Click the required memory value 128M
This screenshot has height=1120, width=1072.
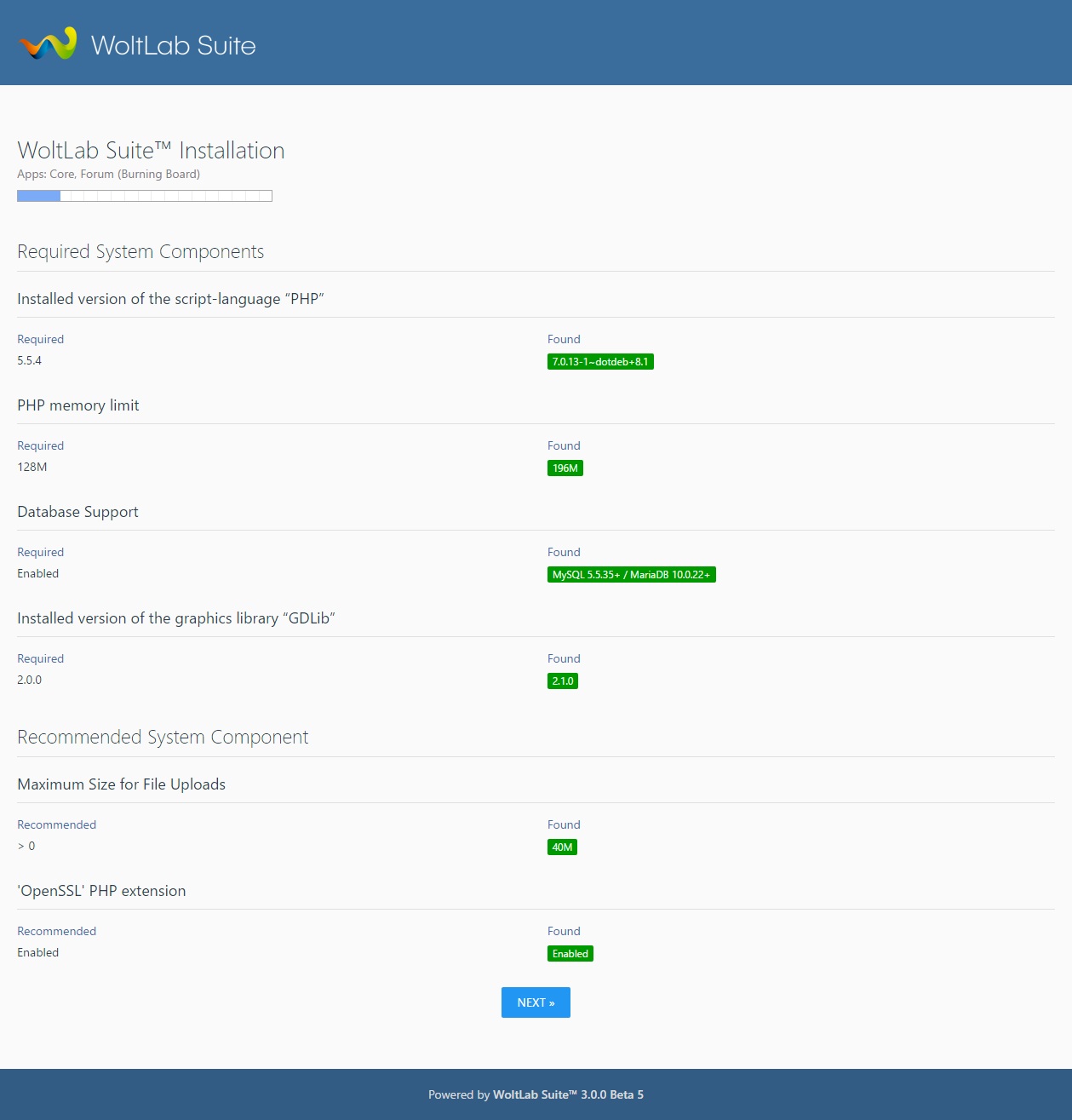tap(32, 467)
